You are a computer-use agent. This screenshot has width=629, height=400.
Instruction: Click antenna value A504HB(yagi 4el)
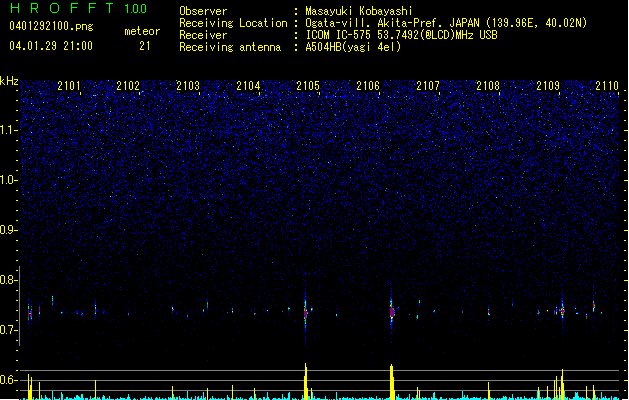tap(353, 47)
